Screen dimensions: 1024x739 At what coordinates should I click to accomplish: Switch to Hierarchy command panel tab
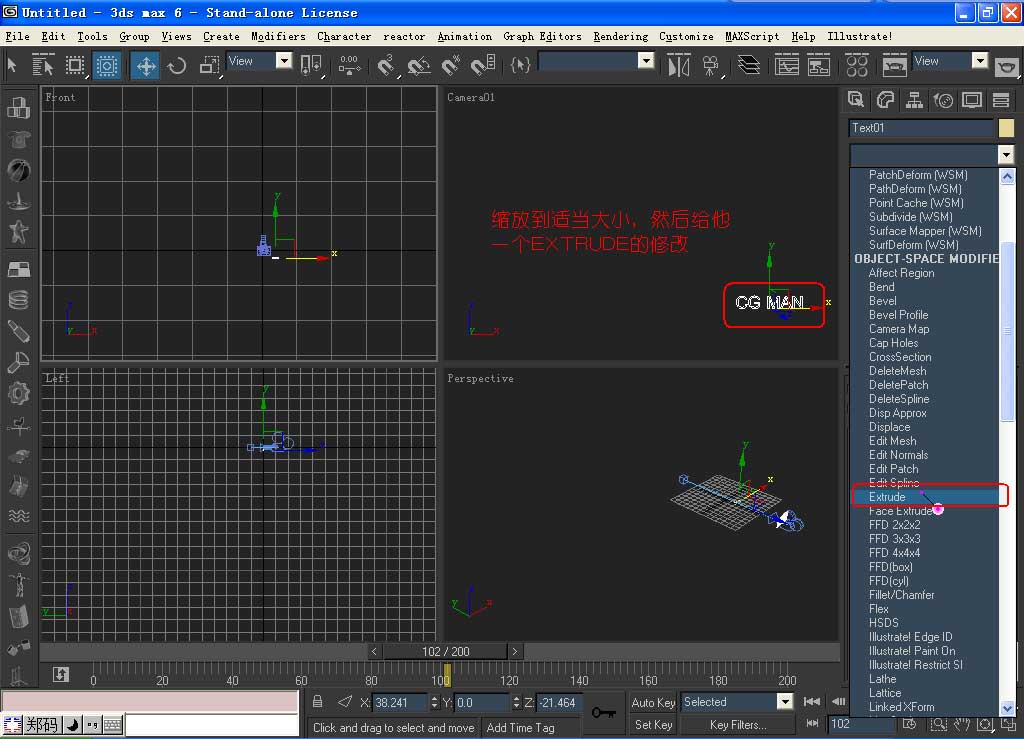click(914, 100)
